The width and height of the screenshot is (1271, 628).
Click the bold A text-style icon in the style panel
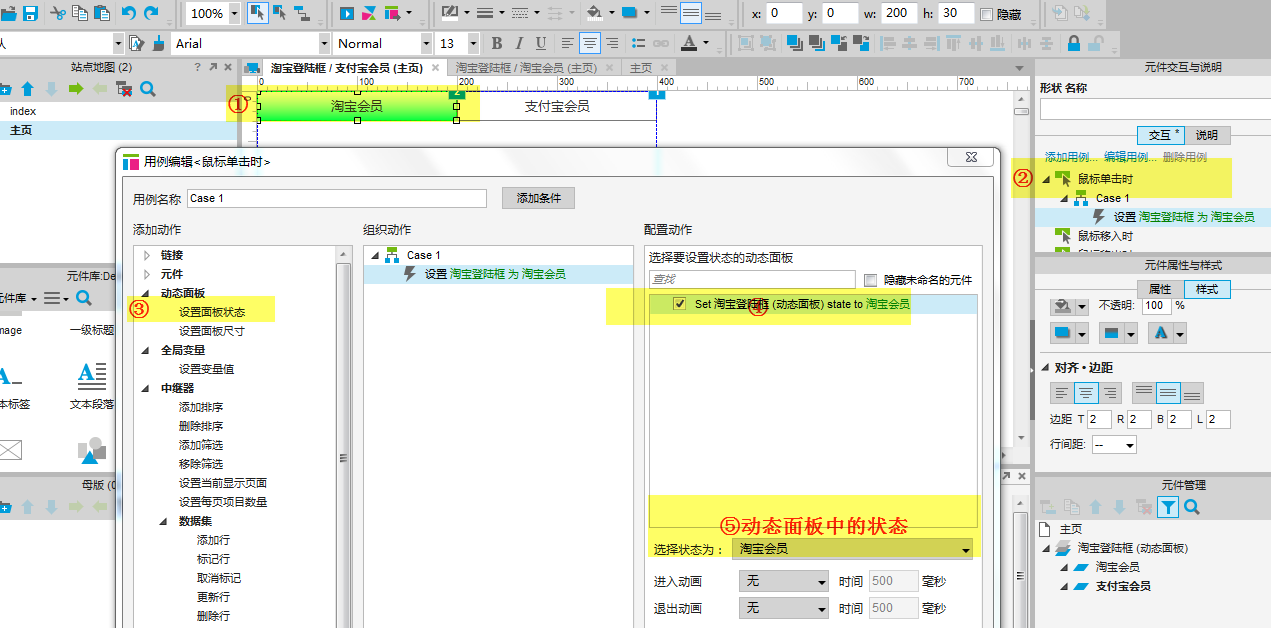coord(1159,332)
